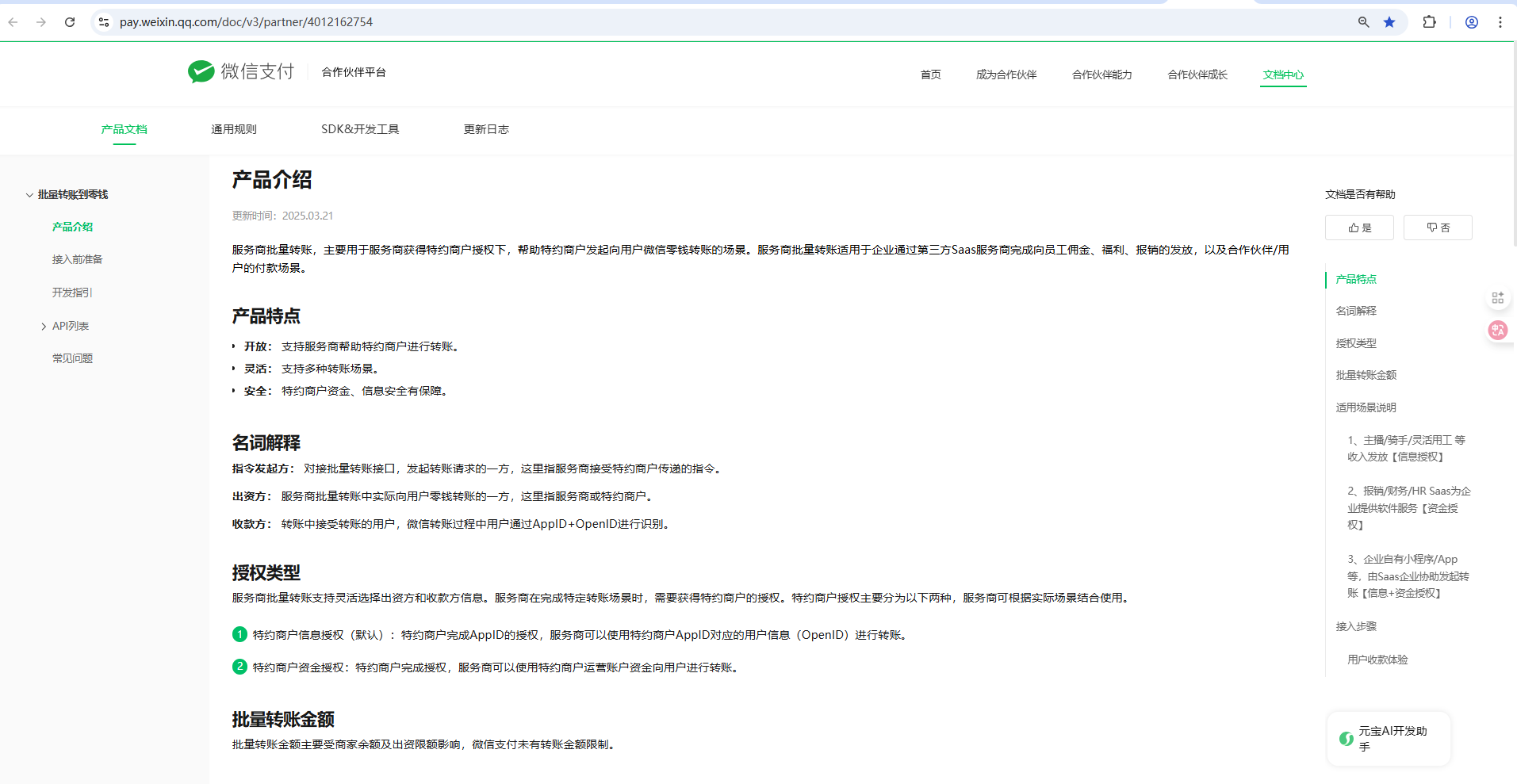The height and width of the screenshot is (784, 1517).
Task: Jump to 接入步骤 in the page outline
Action: click(x=1356, y=626)
